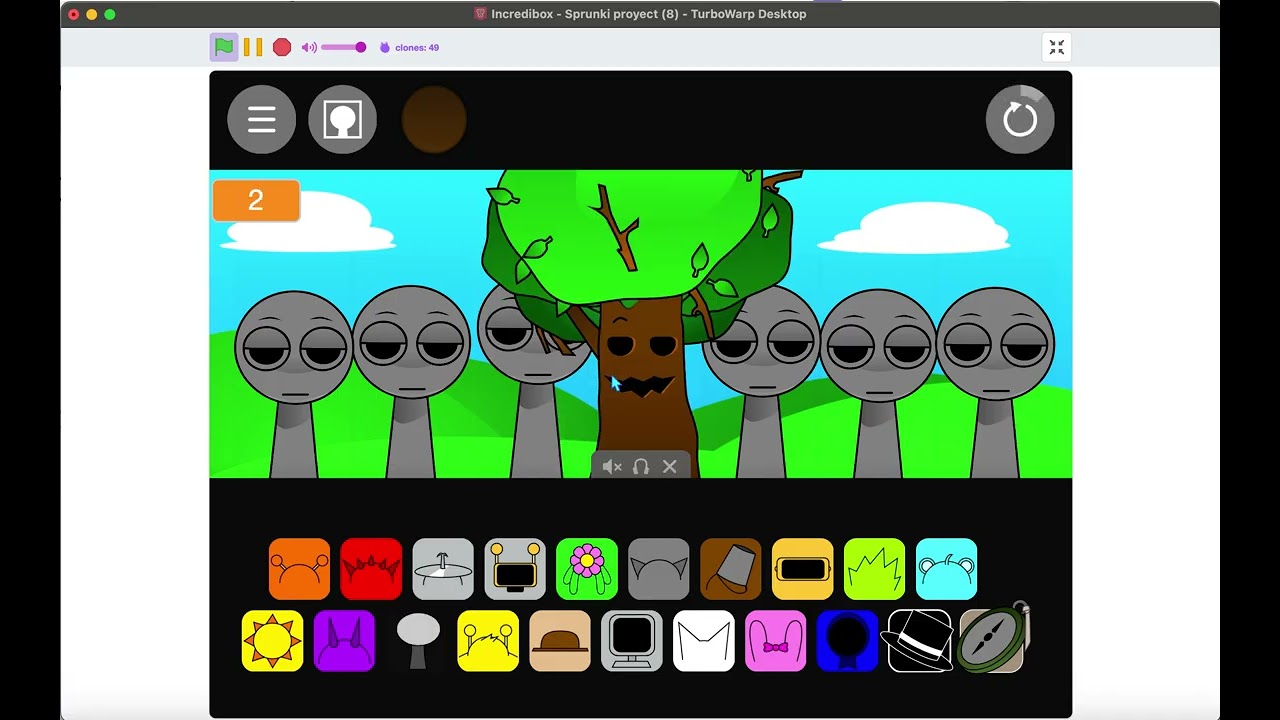Pick the silver cymbal character icon
Screen dimensions: 1280x720
pos(443,569)
